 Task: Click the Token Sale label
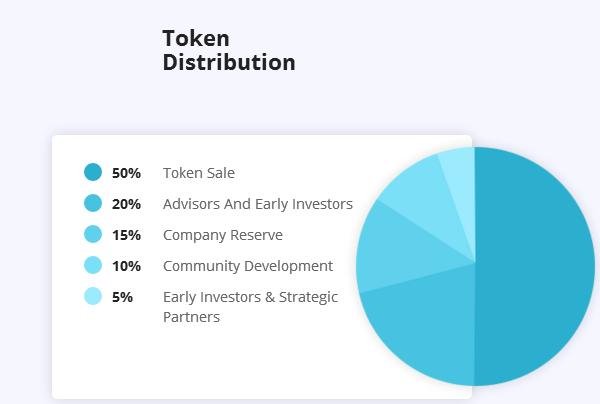pyautogui.click(x=199, y=173)
